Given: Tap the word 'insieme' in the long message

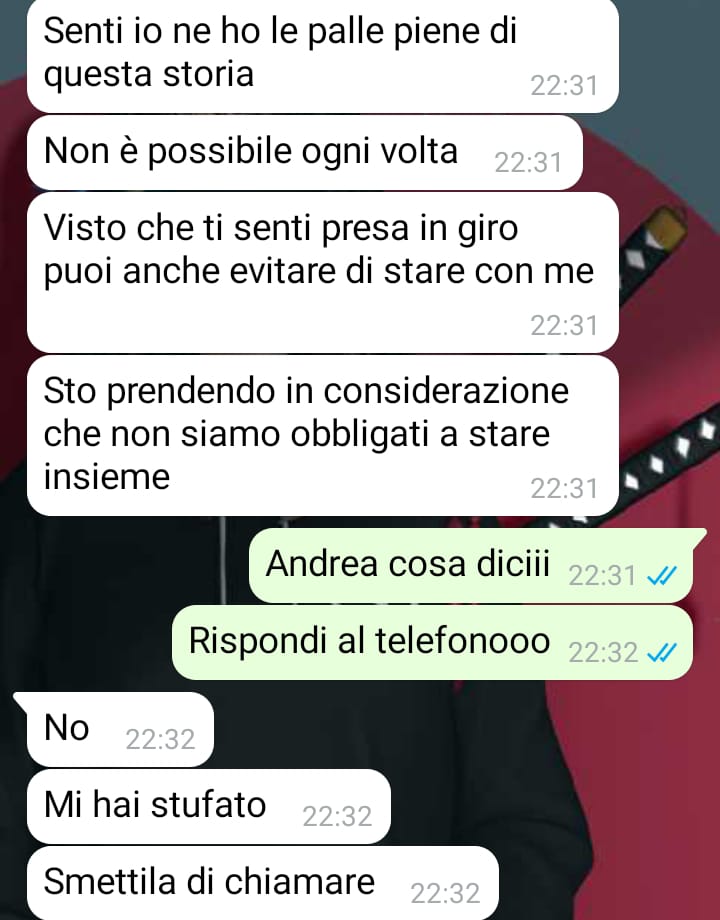Looking at the screenshot, I should (107, 476).
